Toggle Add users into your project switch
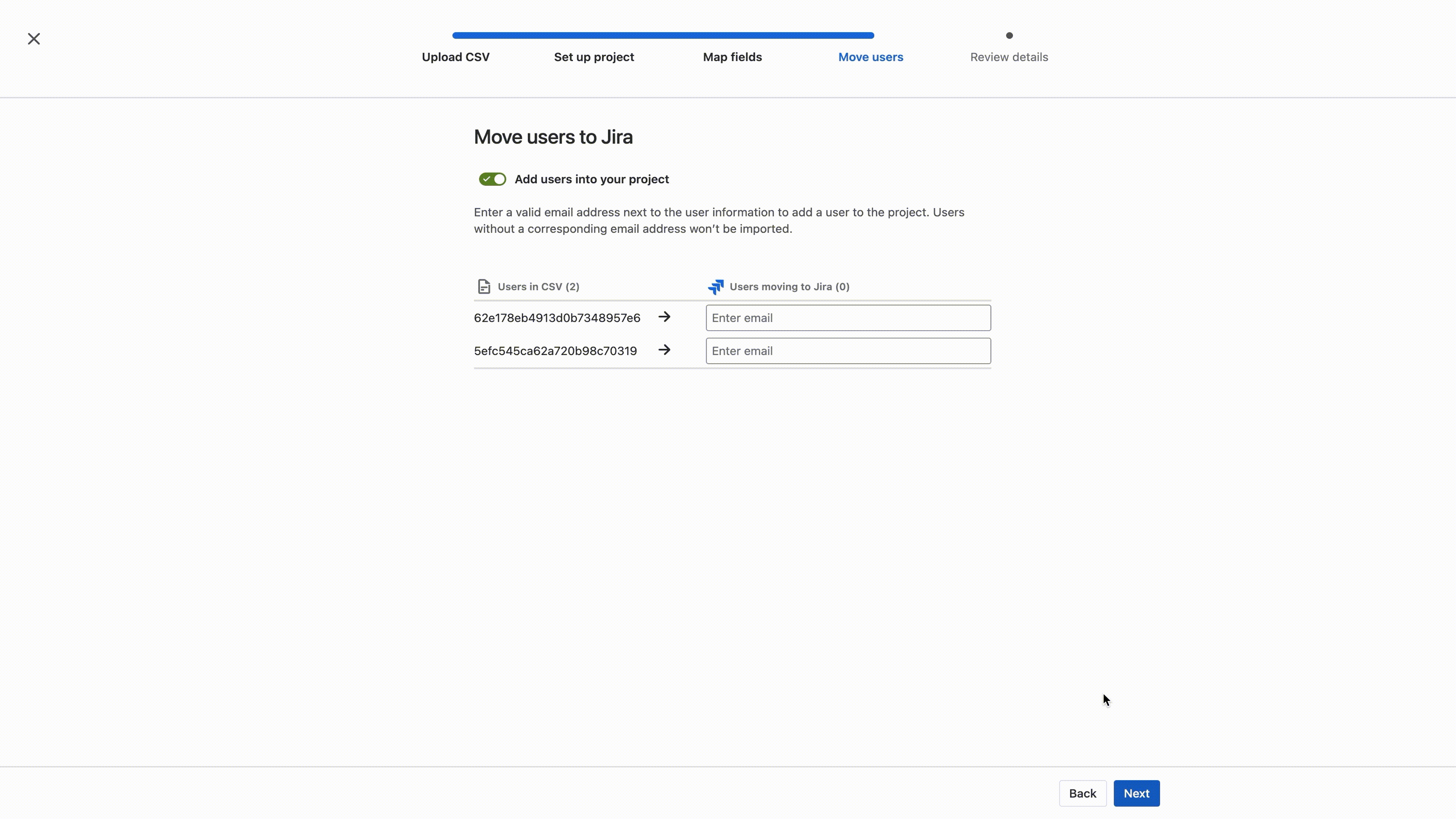Viewport: 1456px width, 819px height. point(492,179)
